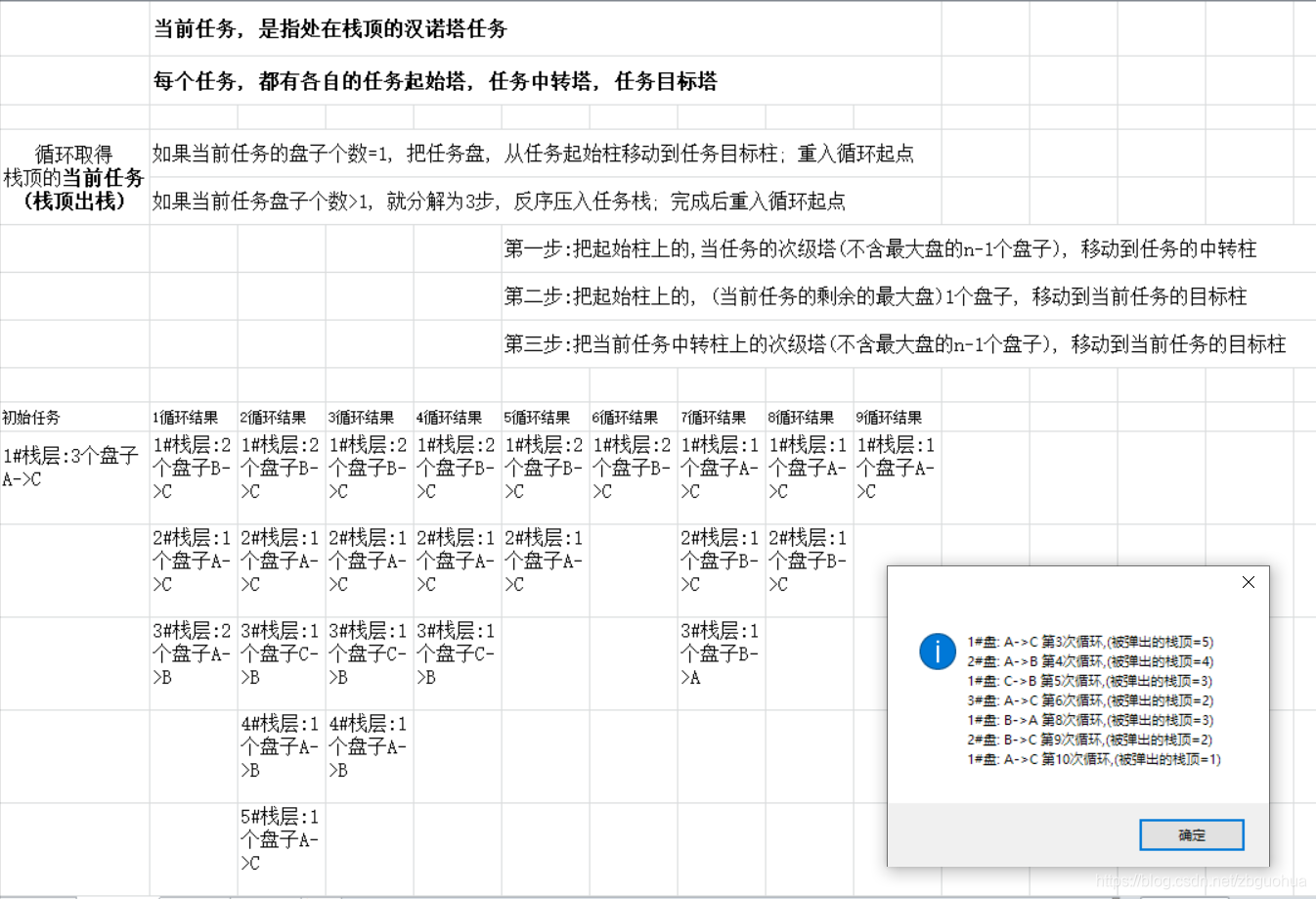1316x899 pixels.
Task: Select cell '1#栈层:2个盘子B->C' under 6循环结果
Action: point(634,477)
